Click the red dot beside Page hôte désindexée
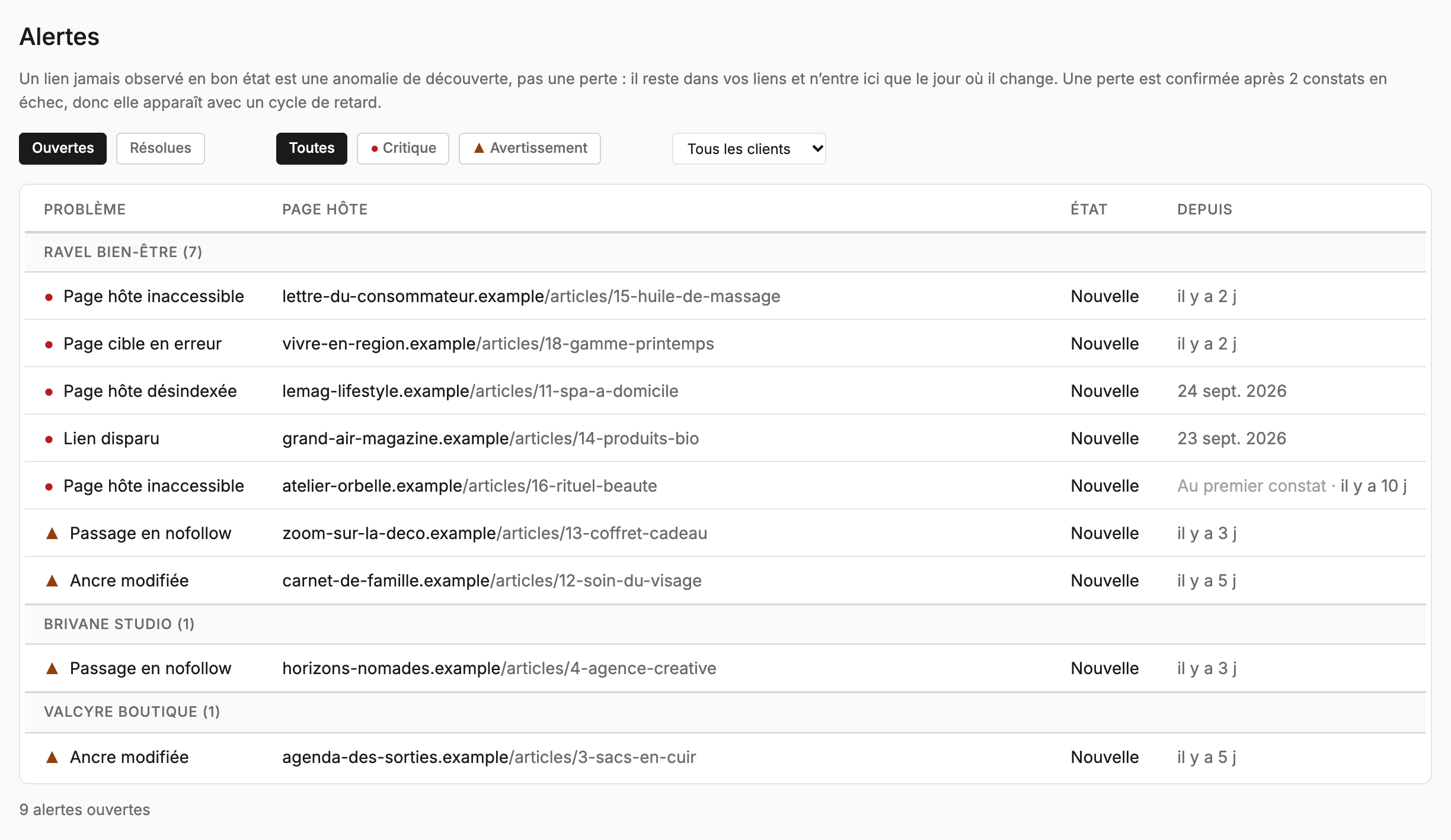 (x=49, y=392)
